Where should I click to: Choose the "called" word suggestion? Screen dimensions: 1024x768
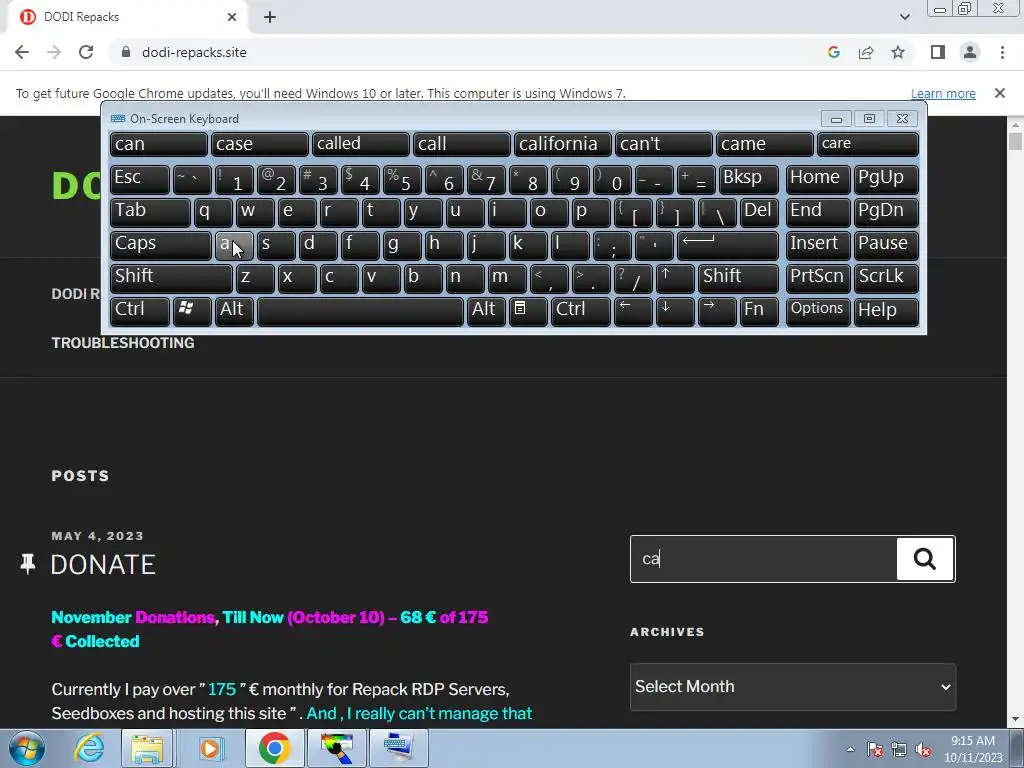point(360,144)
